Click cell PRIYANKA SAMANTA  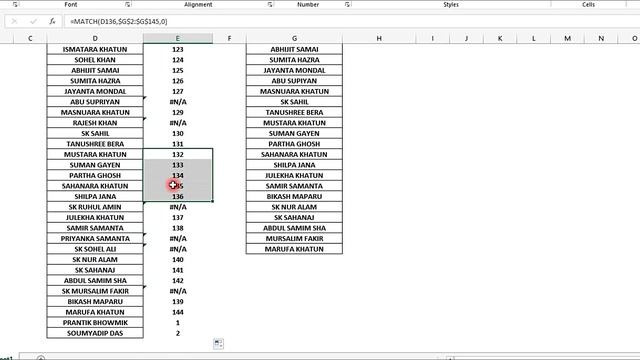[x=95, y=238]
